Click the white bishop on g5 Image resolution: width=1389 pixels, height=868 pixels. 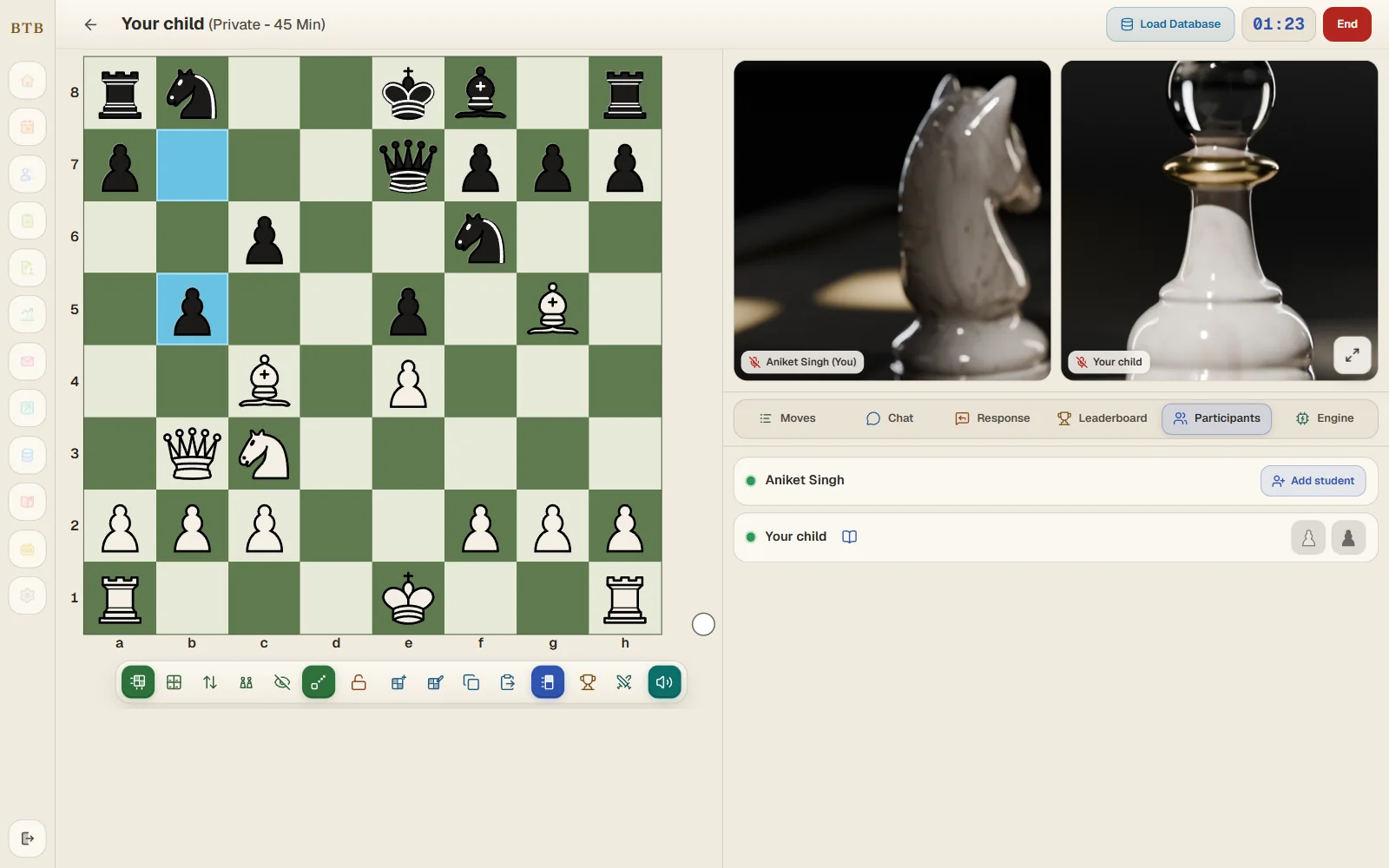(x=553, y=309)
